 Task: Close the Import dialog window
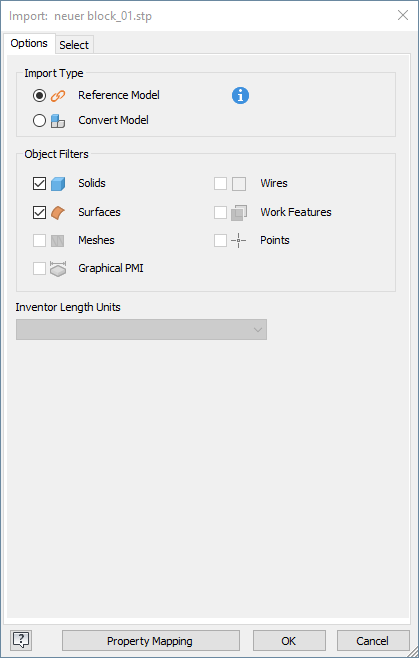[403, 16]
